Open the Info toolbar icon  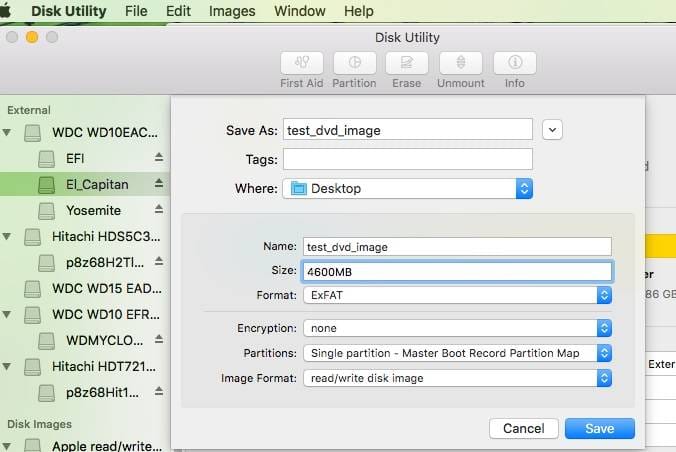click(514, 63)
